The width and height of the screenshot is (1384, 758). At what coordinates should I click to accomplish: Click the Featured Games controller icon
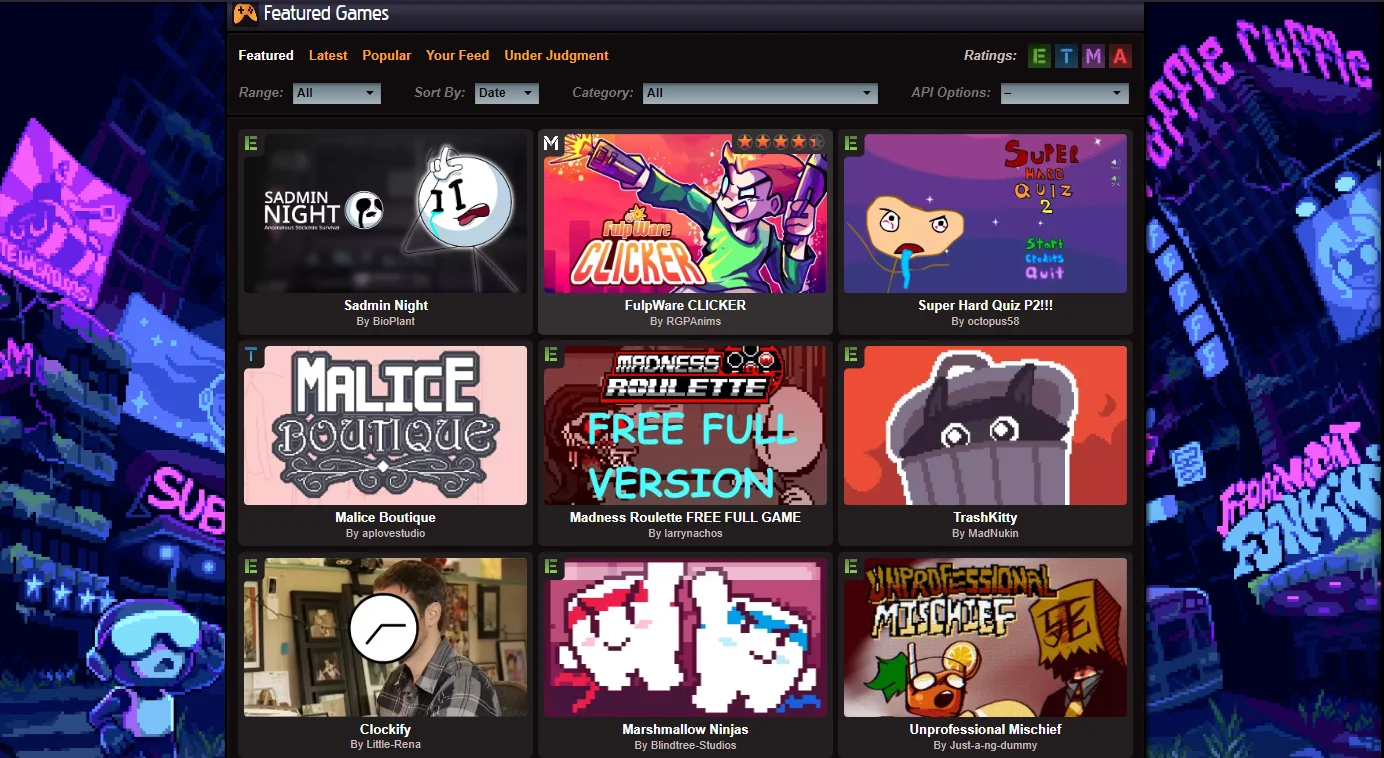point(245,13)
